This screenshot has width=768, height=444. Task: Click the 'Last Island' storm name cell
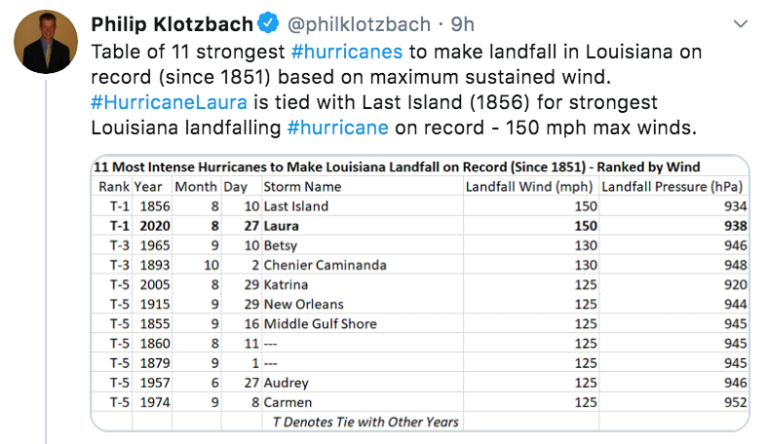point(296,206)
